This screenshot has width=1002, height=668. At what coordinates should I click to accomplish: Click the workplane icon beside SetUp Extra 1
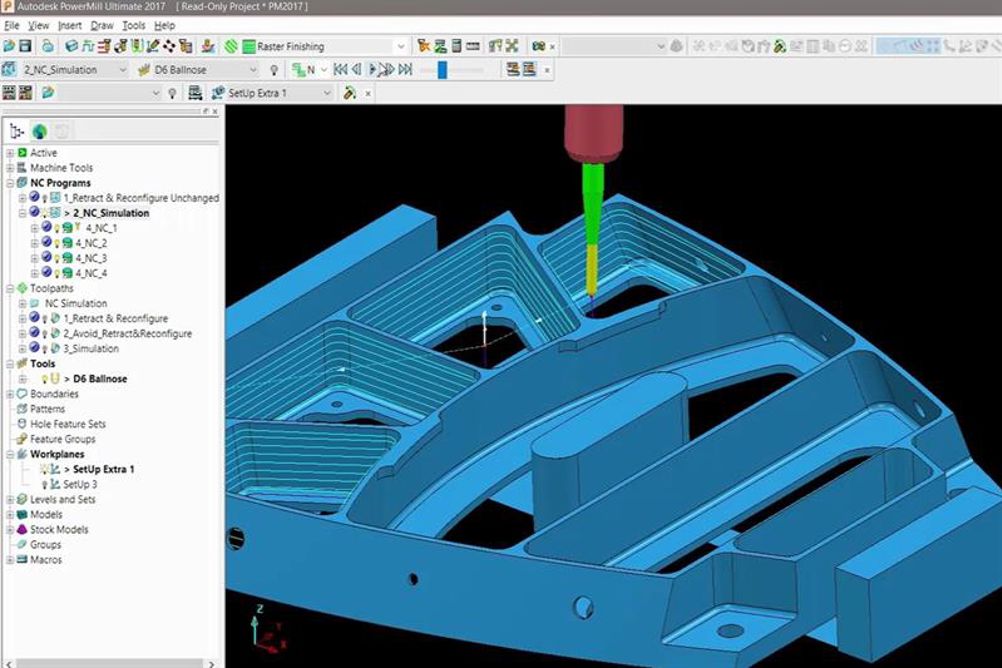point(219,93)
